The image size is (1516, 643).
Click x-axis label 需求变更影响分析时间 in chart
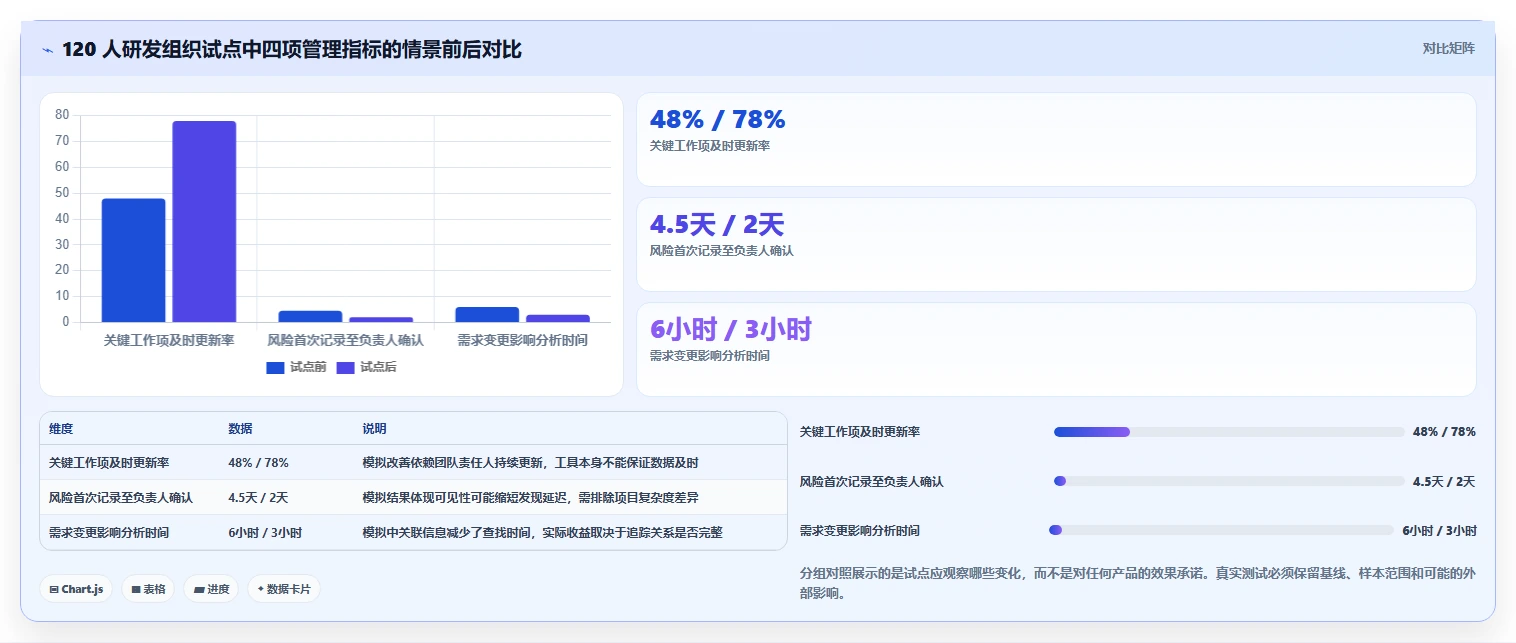click(523, 340)
